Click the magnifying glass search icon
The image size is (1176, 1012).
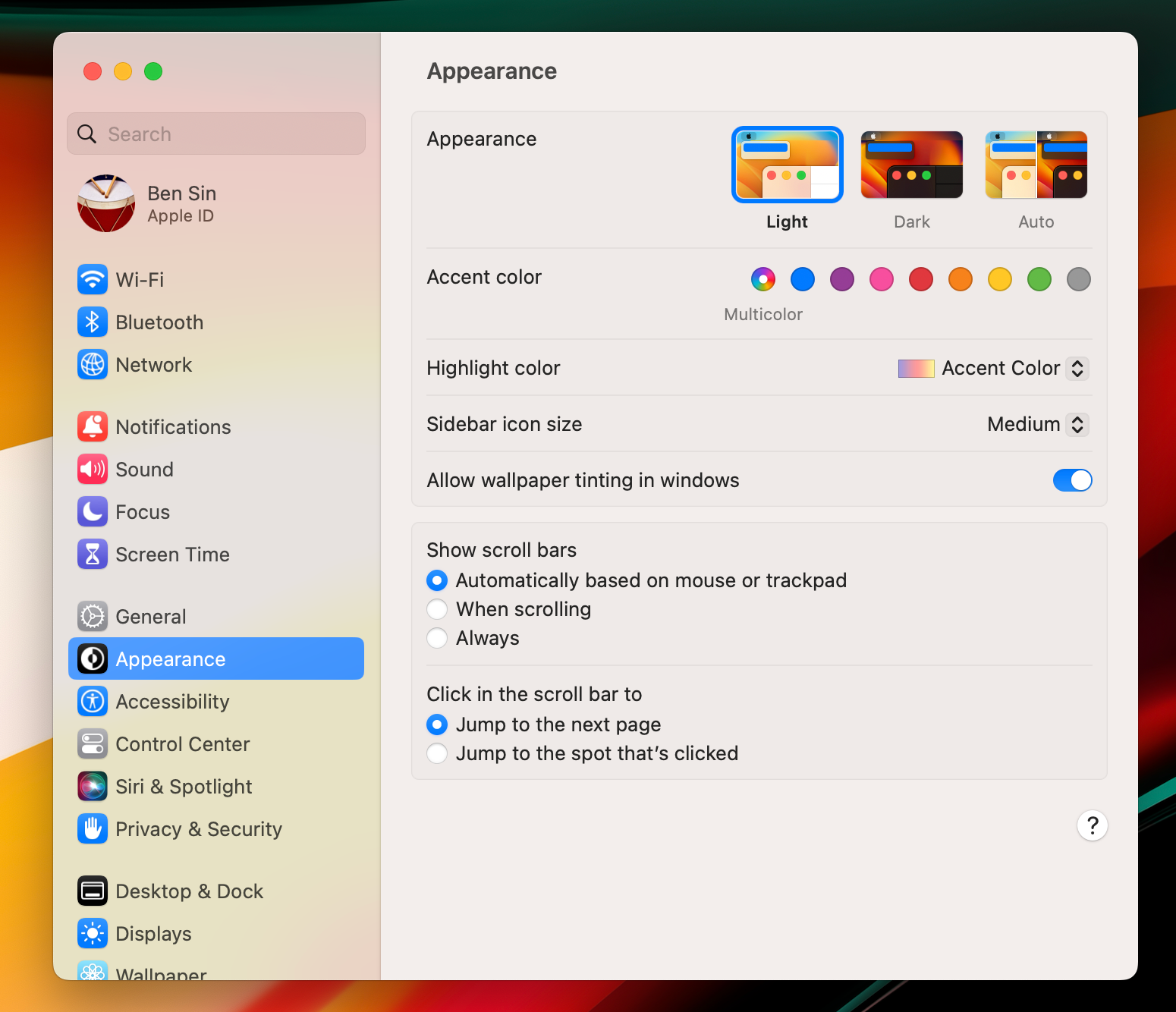87,134
